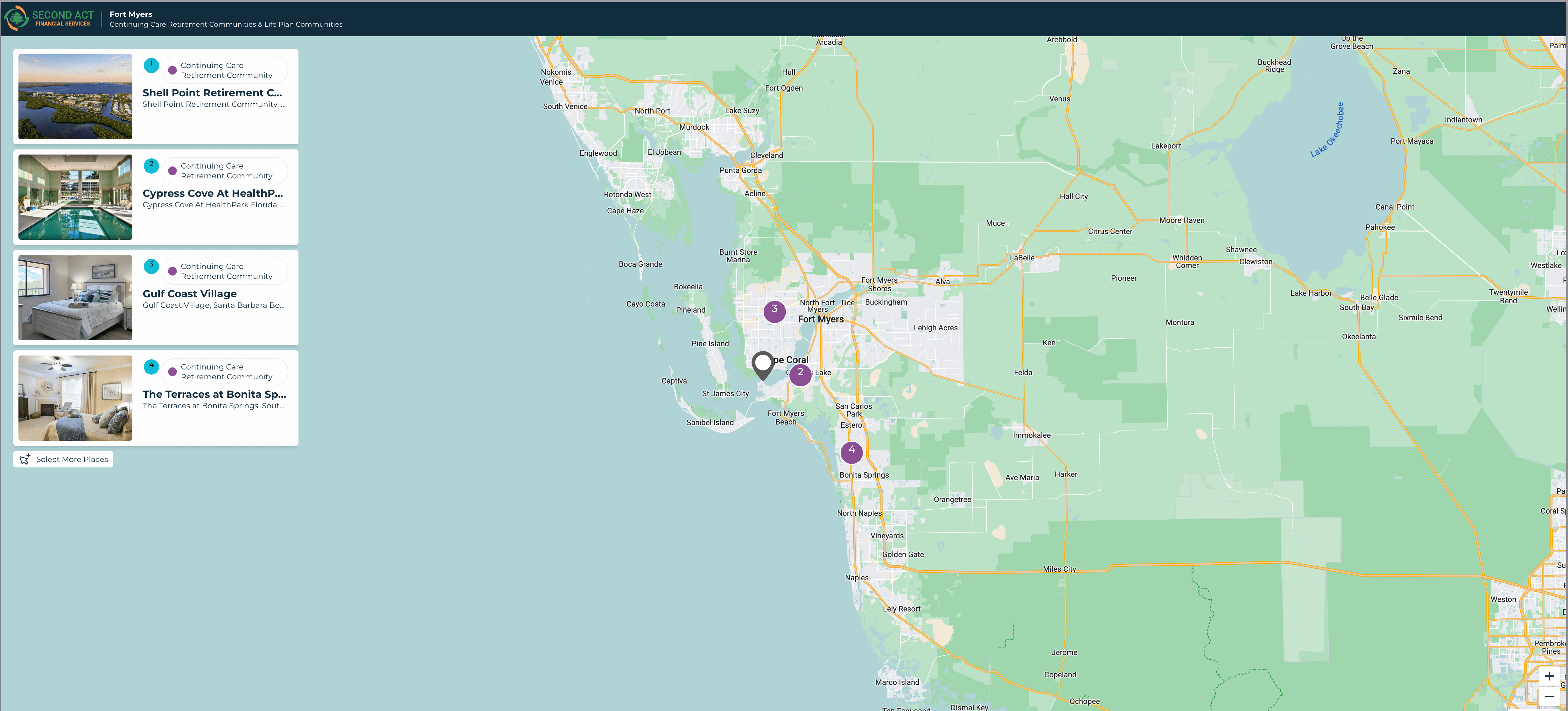Image resolution: width=1568 pixels, height=711 pixels.
Task: Click teal number 4 badge on Terraces card
Action: [x=151, y=366]
